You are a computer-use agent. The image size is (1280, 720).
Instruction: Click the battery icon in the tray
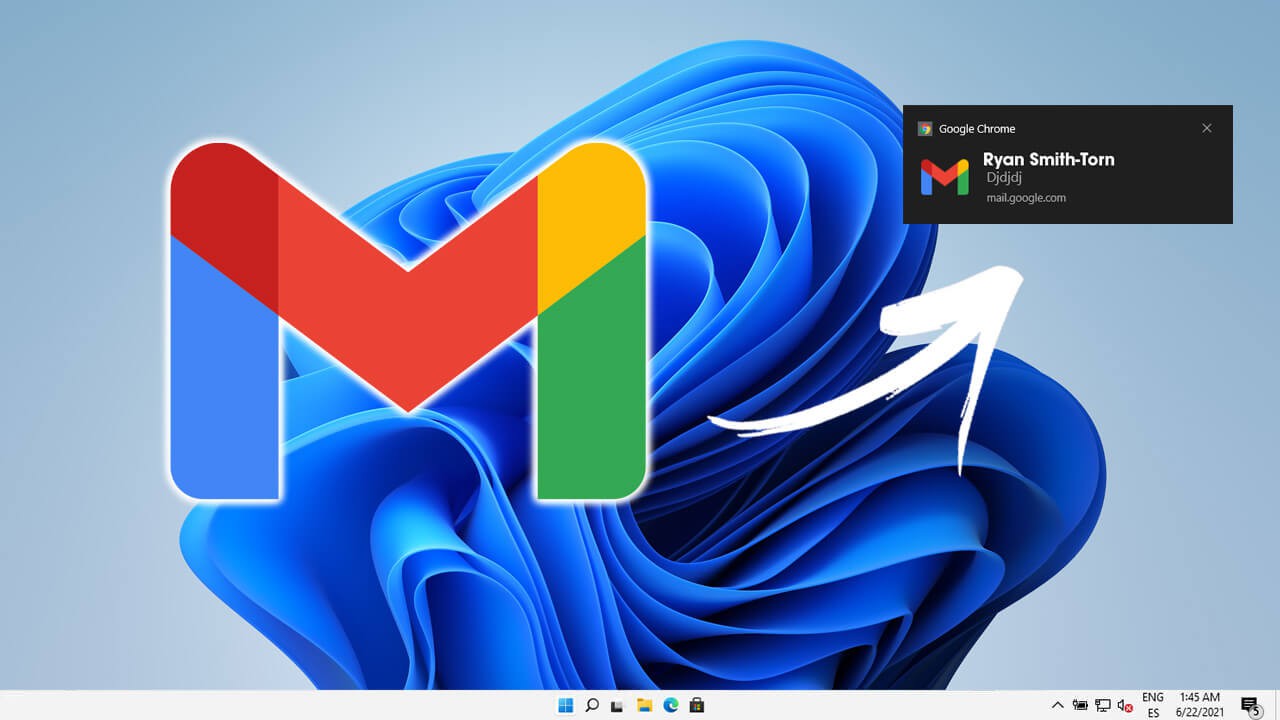pos(1081,706)
